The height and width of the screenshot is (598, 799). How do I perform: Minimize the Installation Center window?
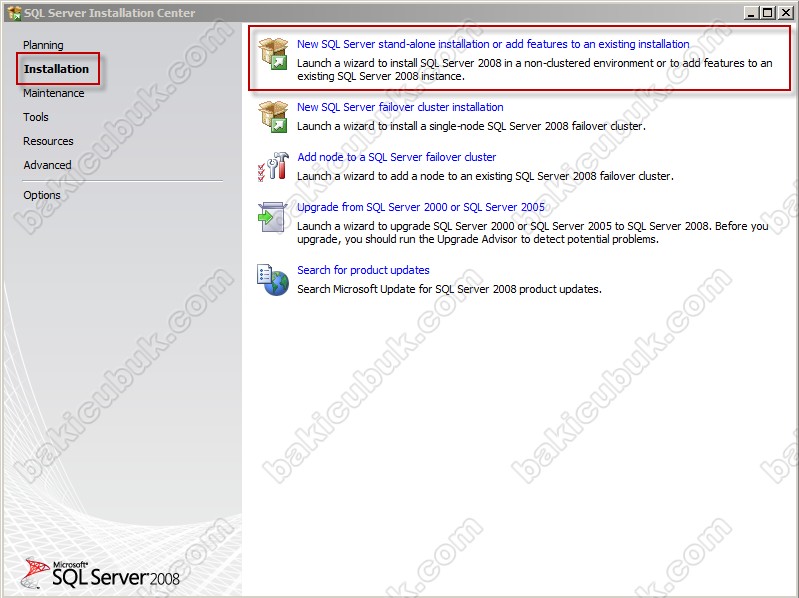tap(750, 13)
